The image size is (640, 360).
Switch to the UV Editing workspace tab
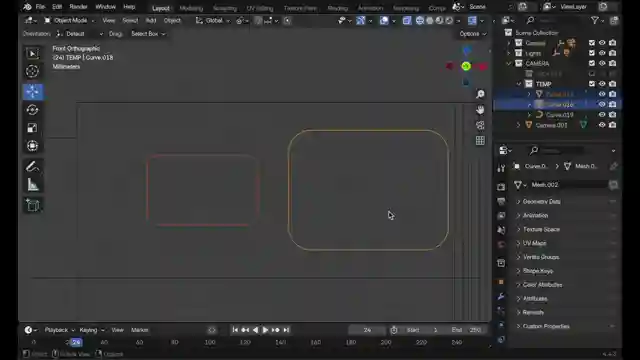click(260, 8)
